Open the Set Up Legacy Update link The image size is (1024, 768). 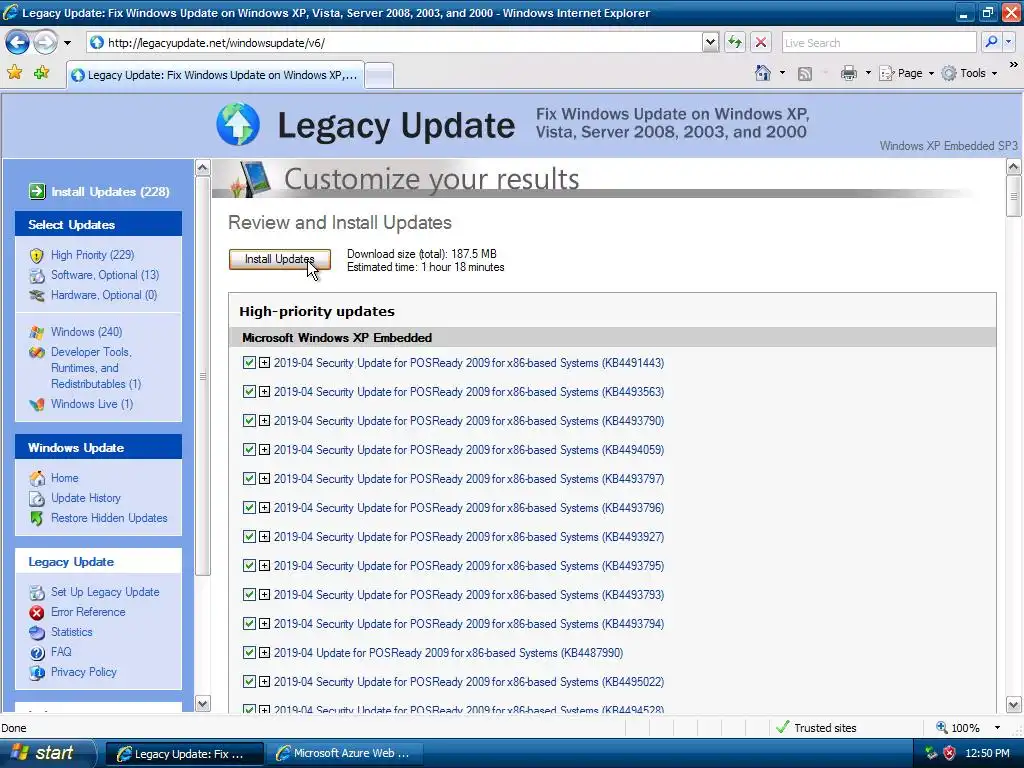(105, 592)
